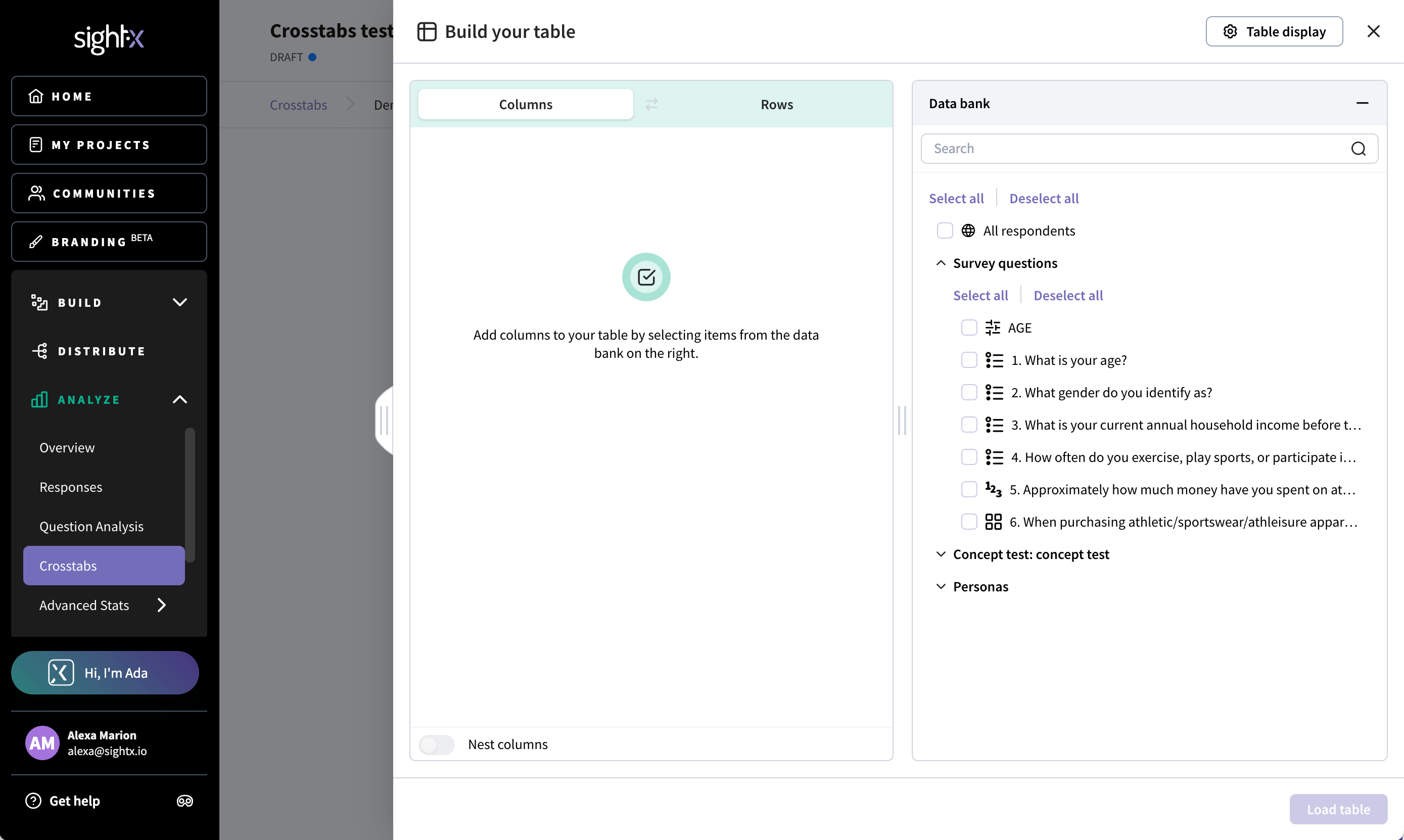
Task: Click the search magnifier icon in Data bank
Action: click(1358, 149)
